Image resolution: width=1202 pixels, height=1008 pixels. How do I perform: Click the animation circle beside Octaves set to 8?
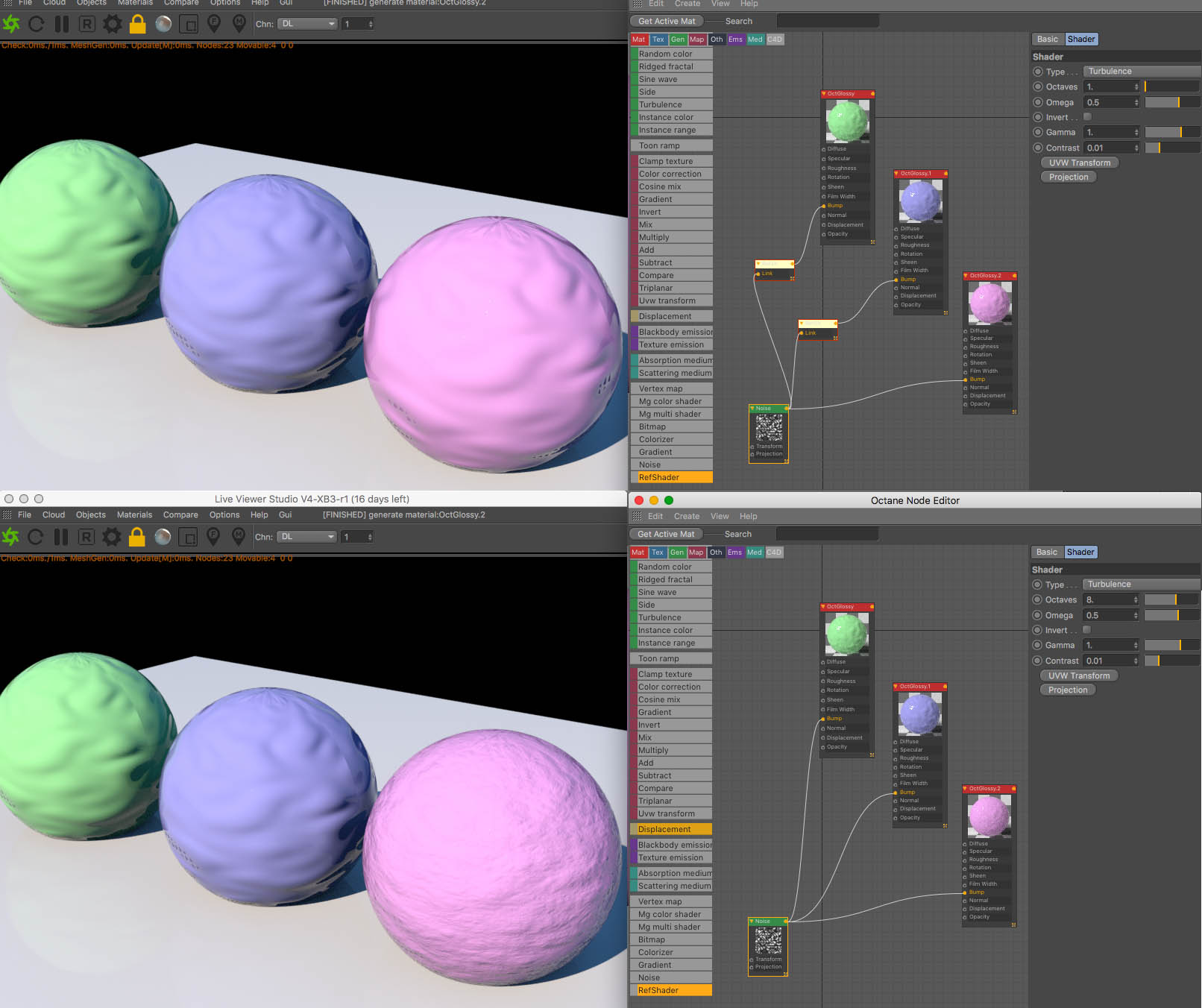(x=1037, y=599)
